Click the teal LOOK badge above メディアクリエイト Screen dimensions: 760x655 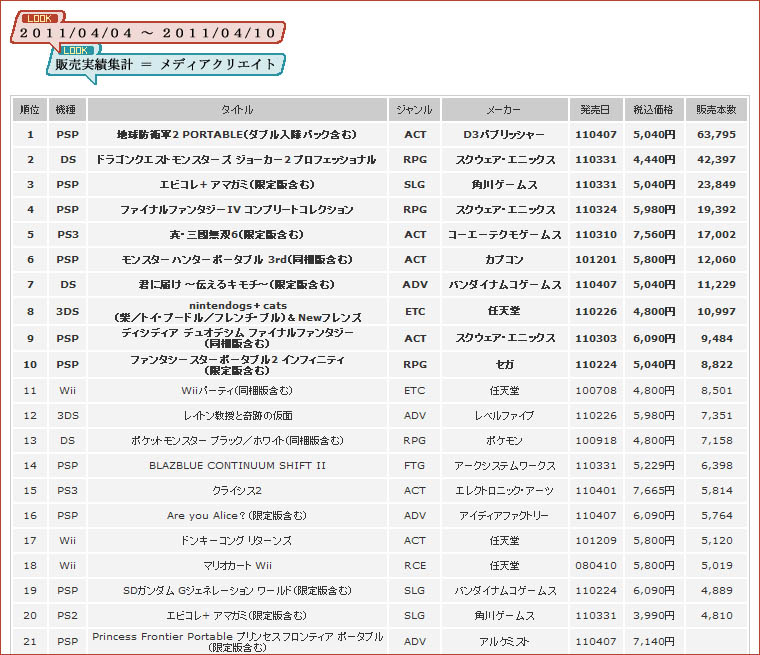[x=75, y=50]
